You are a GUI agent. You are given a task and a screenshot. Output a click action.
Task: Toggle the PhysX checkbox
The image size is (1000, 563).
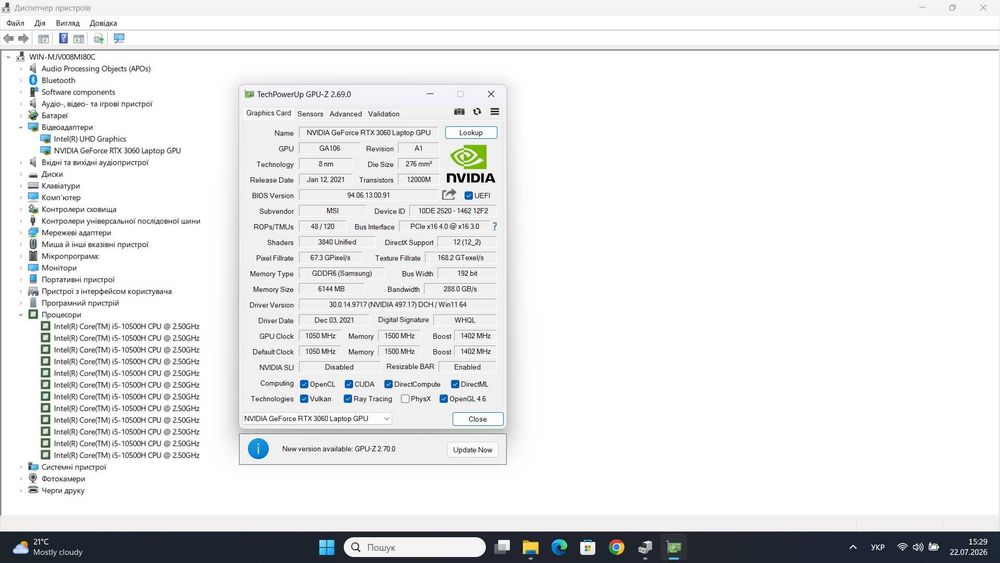coord(405,399)
